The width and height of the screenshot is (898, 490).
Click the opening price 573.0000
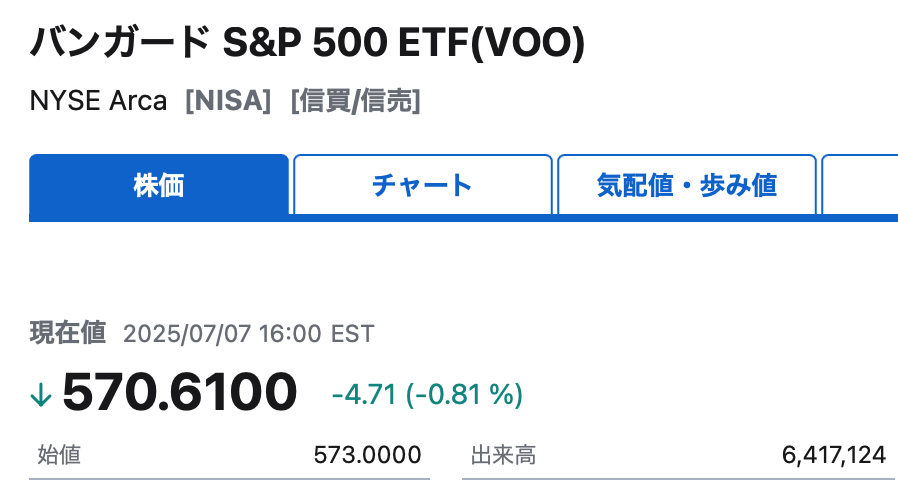coord(367,455)
